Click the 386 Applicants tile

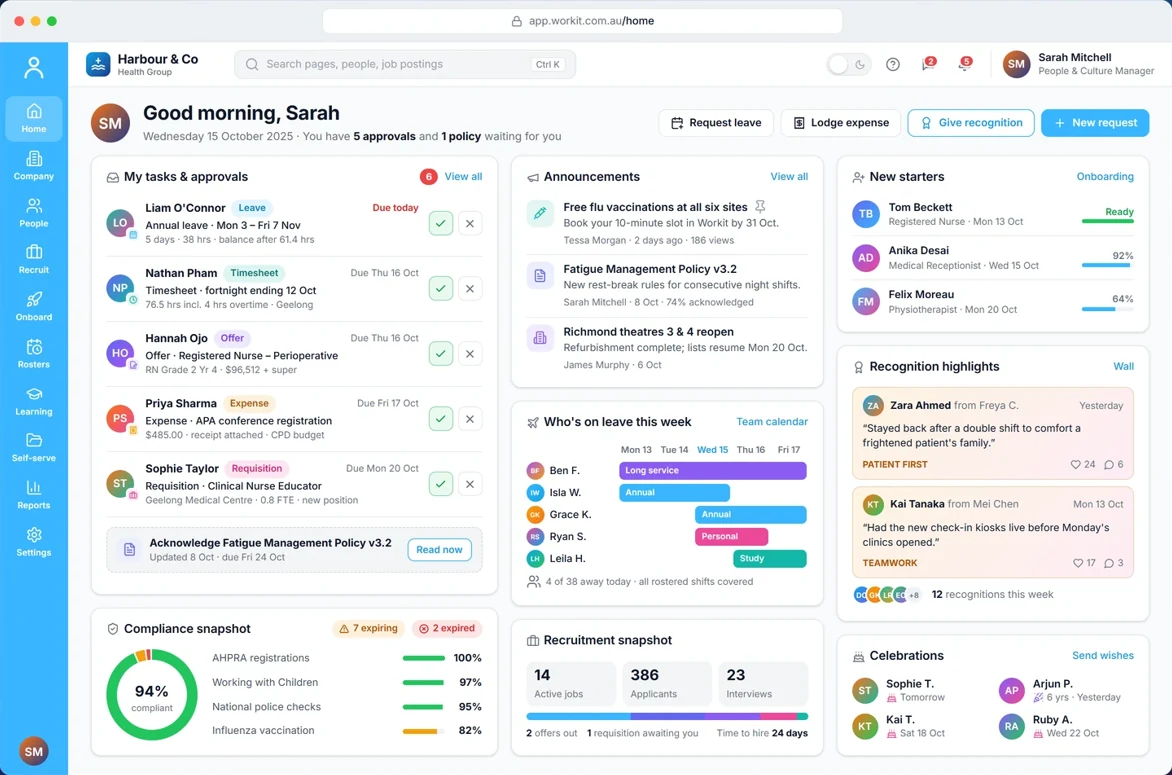[667, 684]
